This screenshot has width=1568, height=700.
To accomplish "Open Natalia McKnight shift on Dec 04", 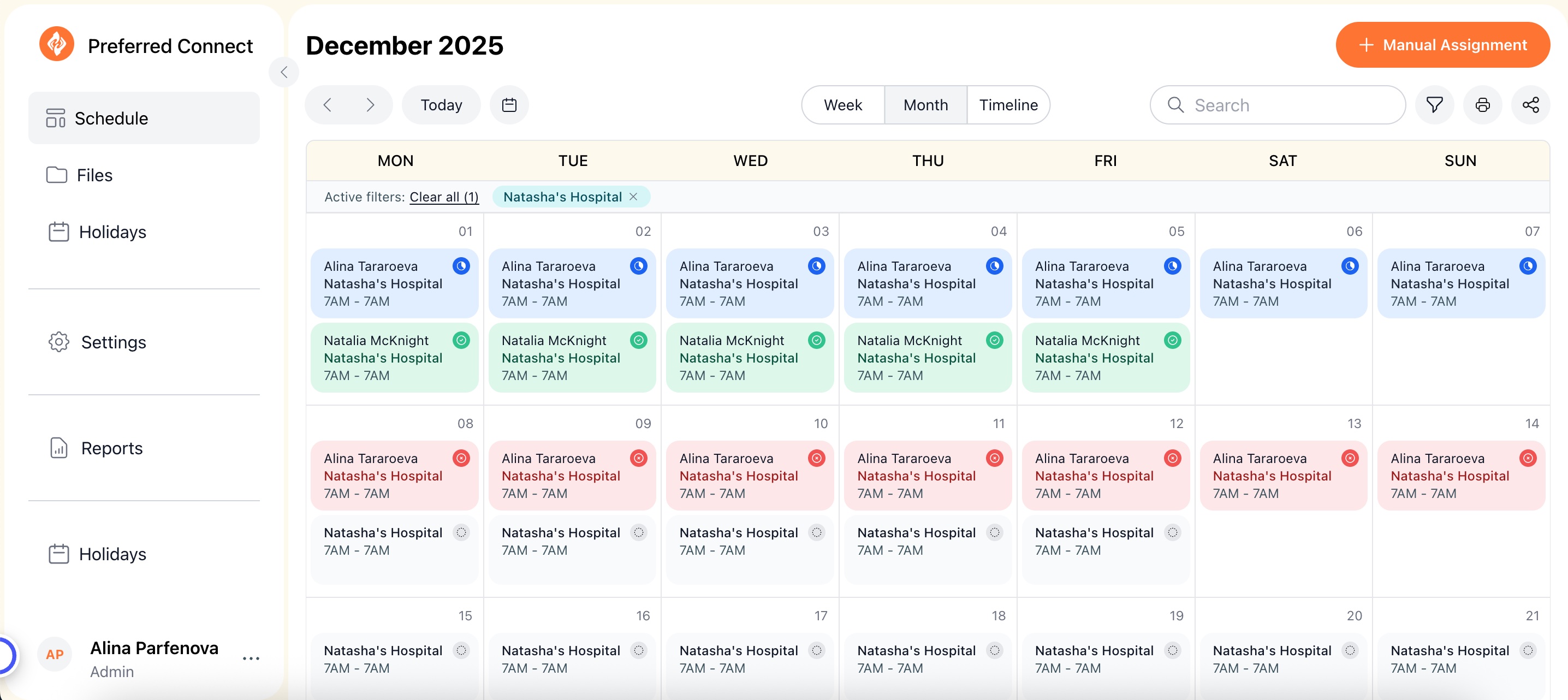I will (928, 357).
